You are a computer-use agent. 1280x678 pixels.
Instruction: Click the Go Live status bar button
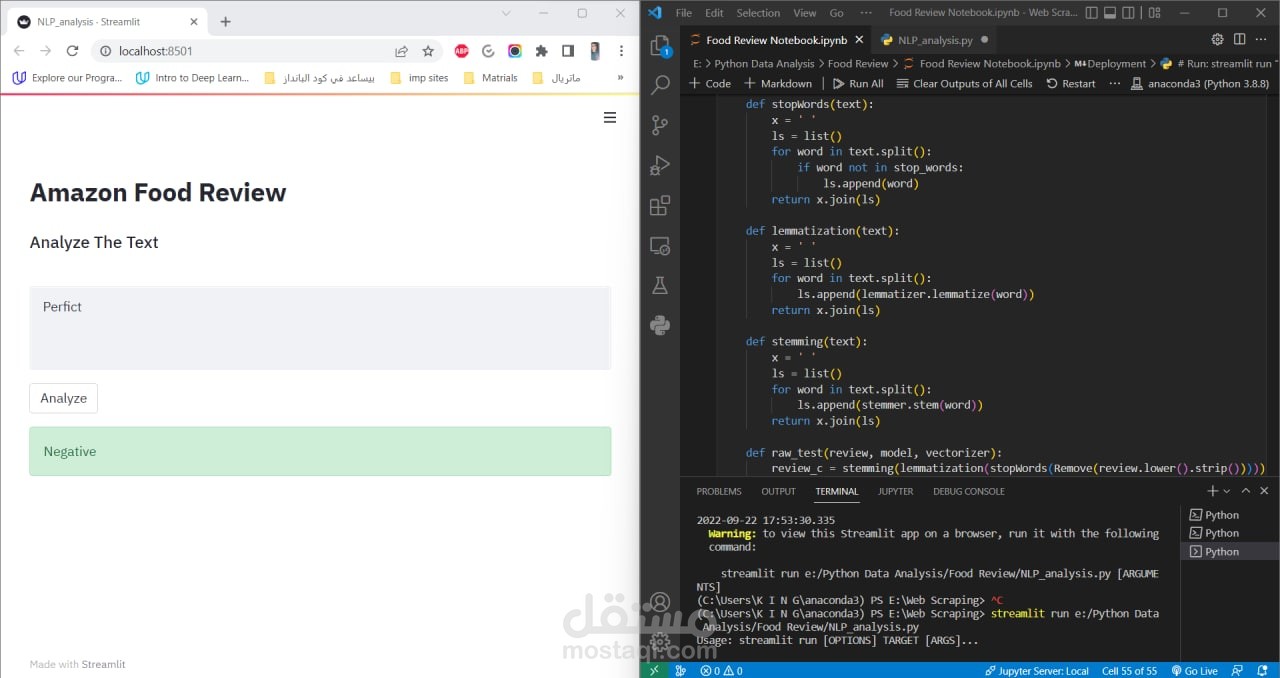click(1194, 671)
